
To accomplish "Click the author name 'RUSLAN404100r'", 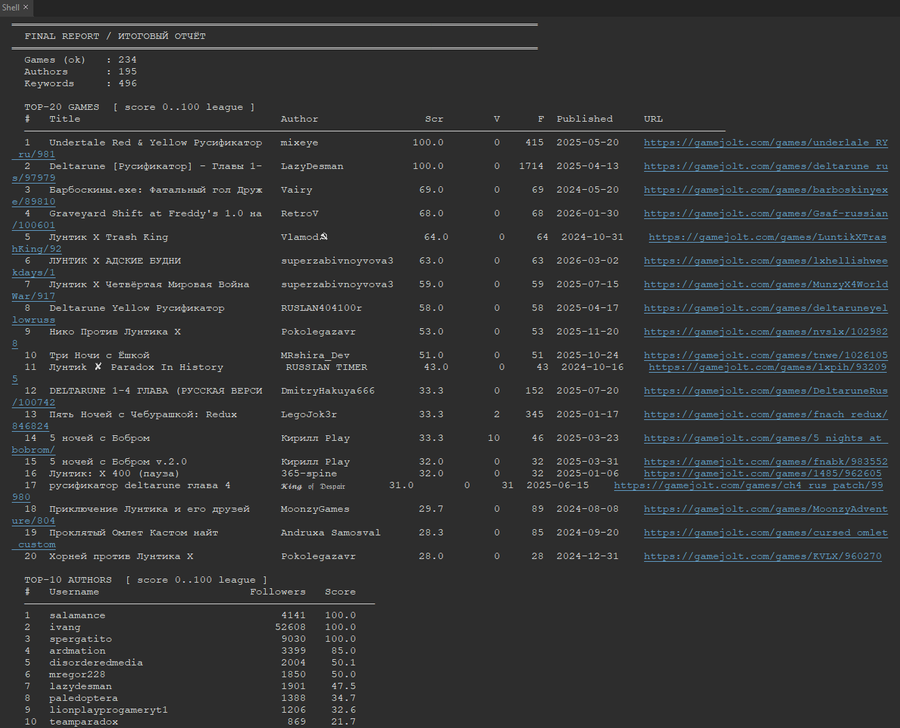I will click(321, 308).
